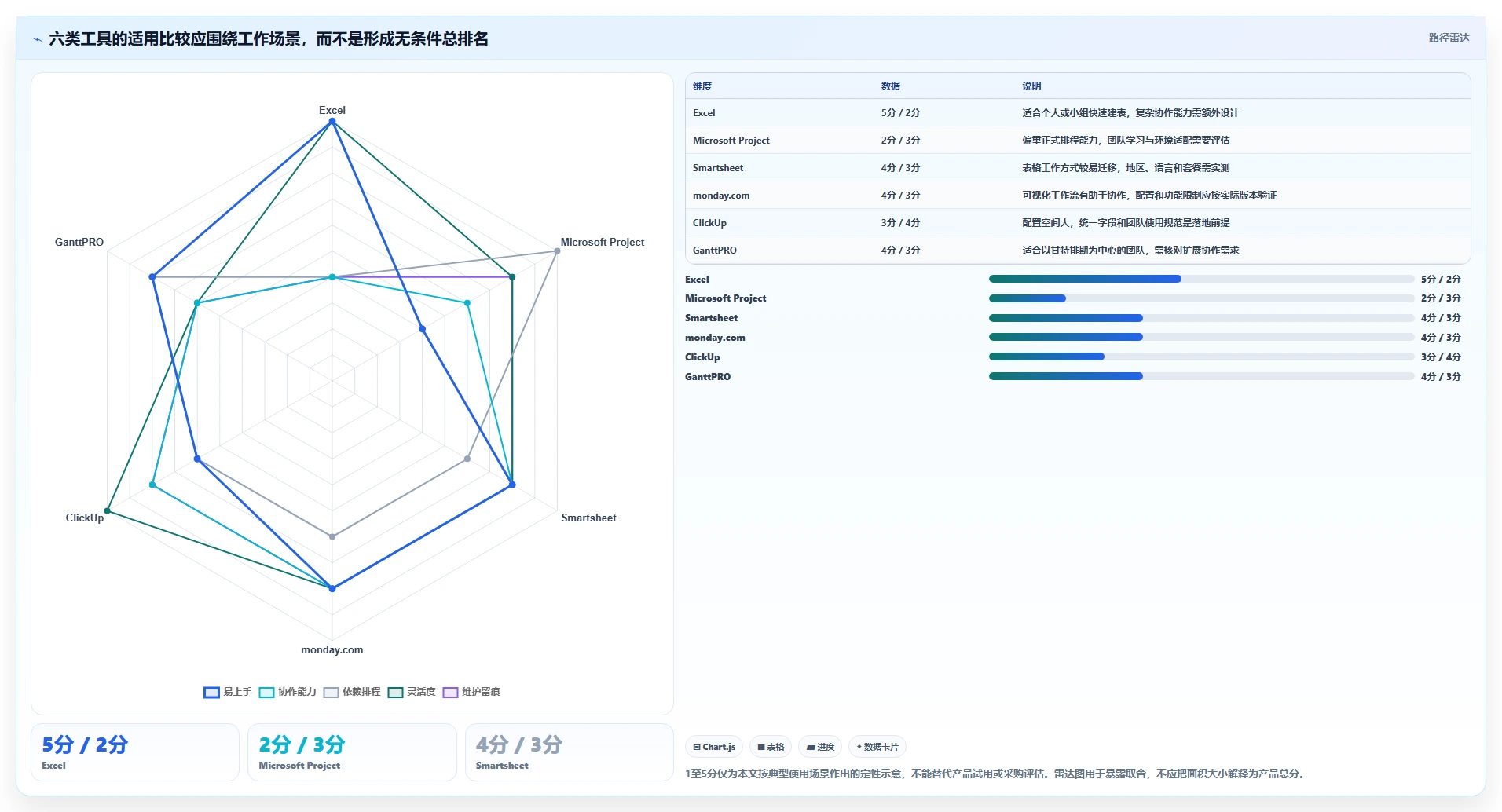Click the Microsoft Project table row name
Screen dimensions: 1502x812
(x=731, y=141)
